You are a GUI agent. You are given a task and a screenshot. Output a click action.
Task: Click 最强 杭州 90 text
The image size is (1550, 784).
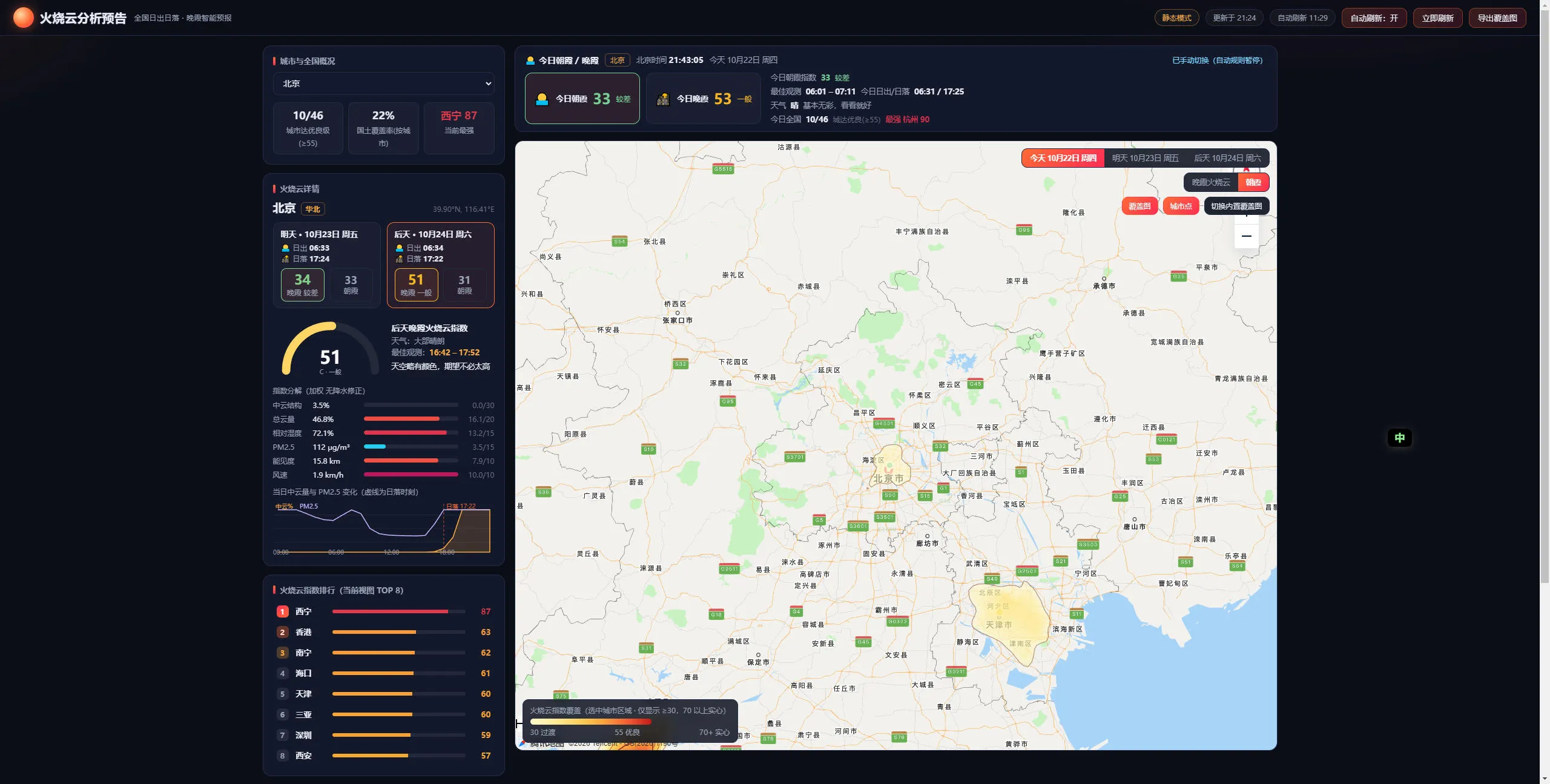coord(907,120)
